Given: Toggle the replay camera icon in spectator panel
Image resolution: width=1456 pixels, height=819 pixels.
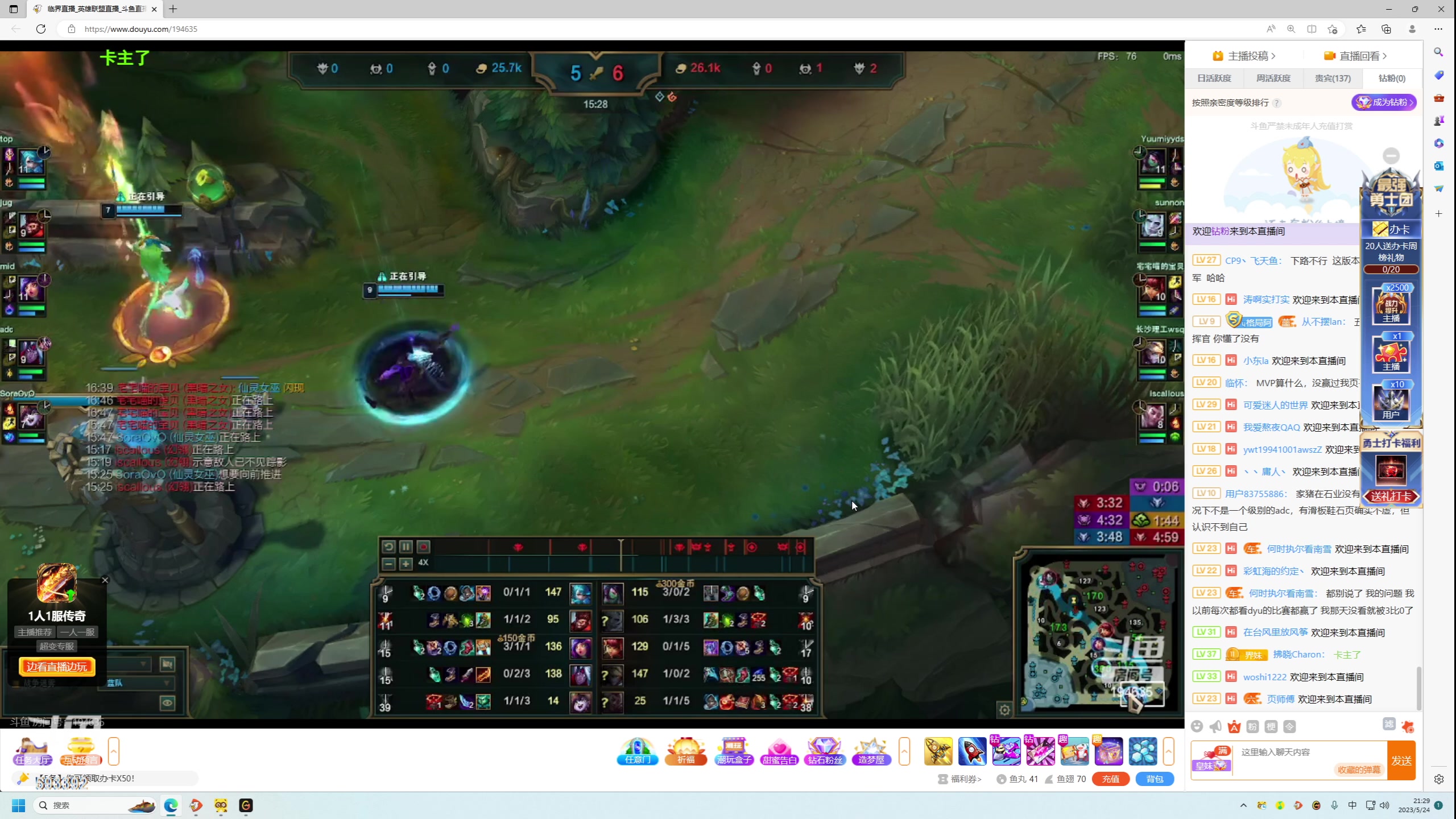Looking at the screenshot, I should pyautogui.click(x=167, y=664).
